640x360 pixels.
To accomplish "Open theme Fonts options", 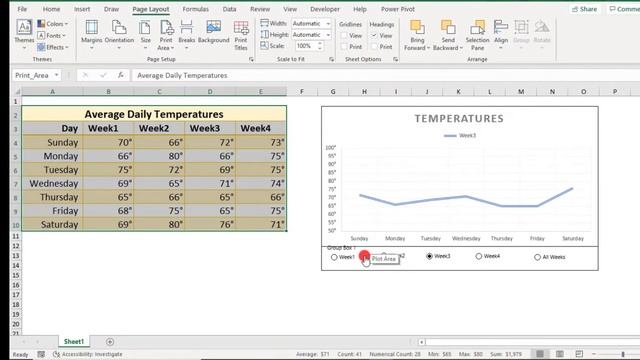I will (x=52, y=36).
